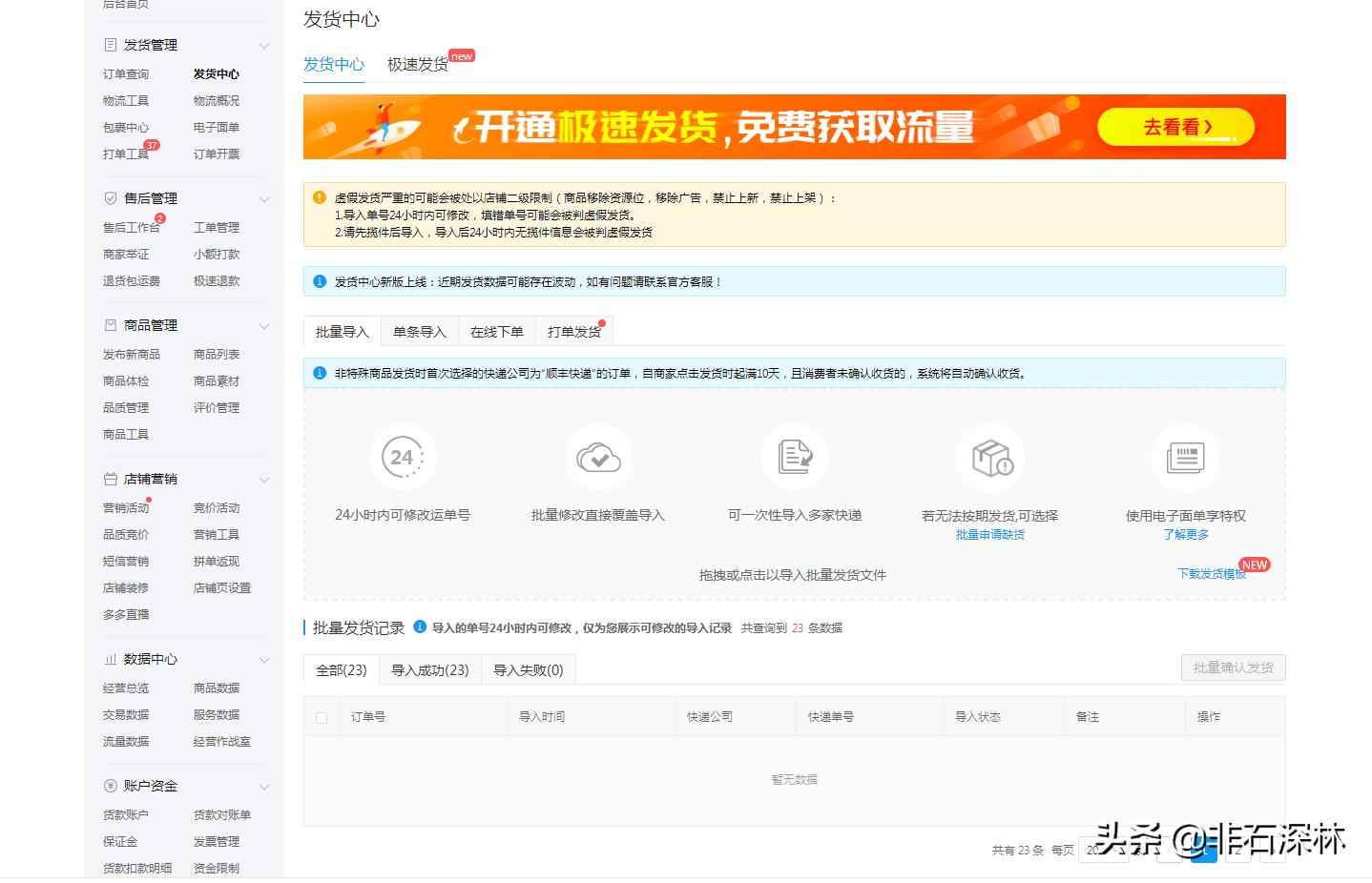Open the 导入成功(23) tab
The height and width of the screenshot is (883, 1372).
(x=430, y=669)
